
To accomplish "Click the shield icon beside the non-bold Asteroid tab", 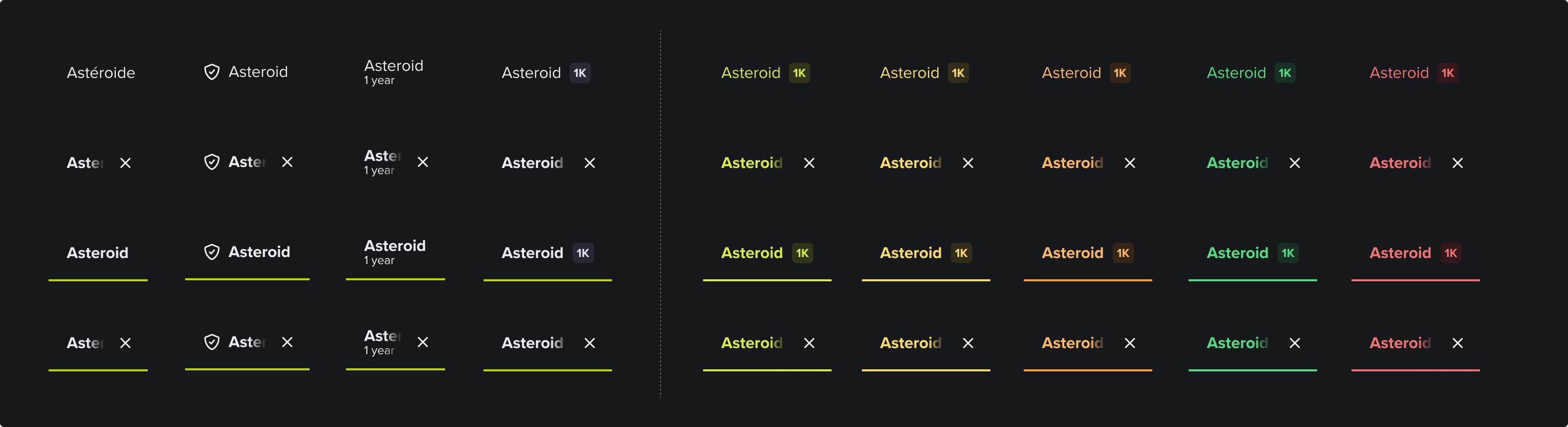I will coord(211,72).
